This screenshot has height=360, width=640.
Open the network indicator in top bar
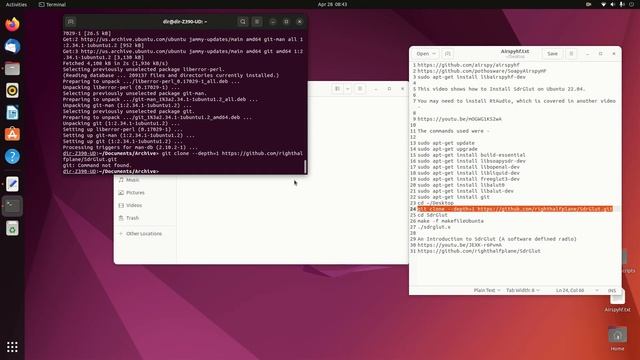(604, 4)
